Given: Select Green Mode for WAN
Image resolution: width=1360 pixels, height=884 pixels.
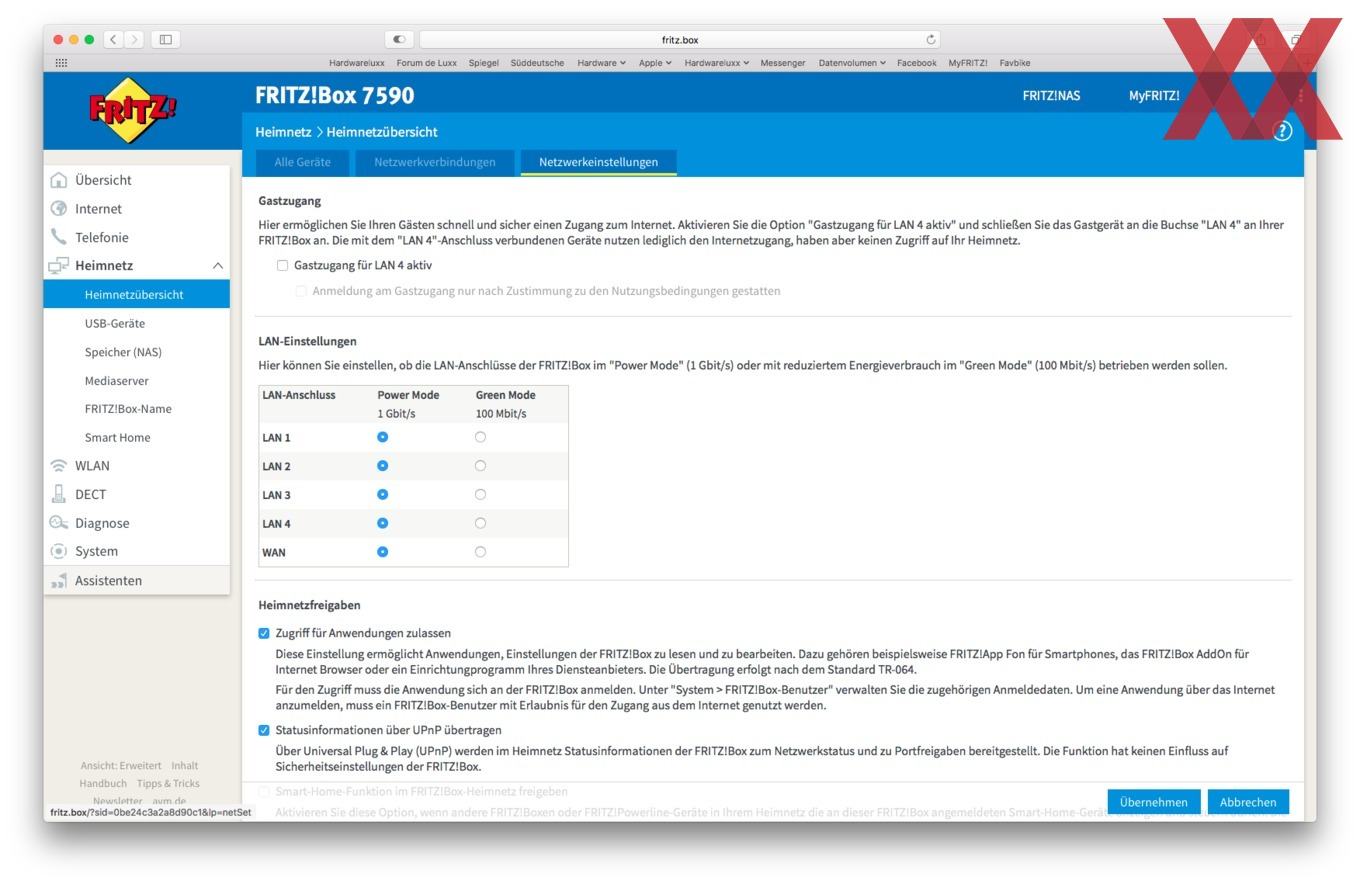Looking at the screenshot, I should tap(480, 552).
